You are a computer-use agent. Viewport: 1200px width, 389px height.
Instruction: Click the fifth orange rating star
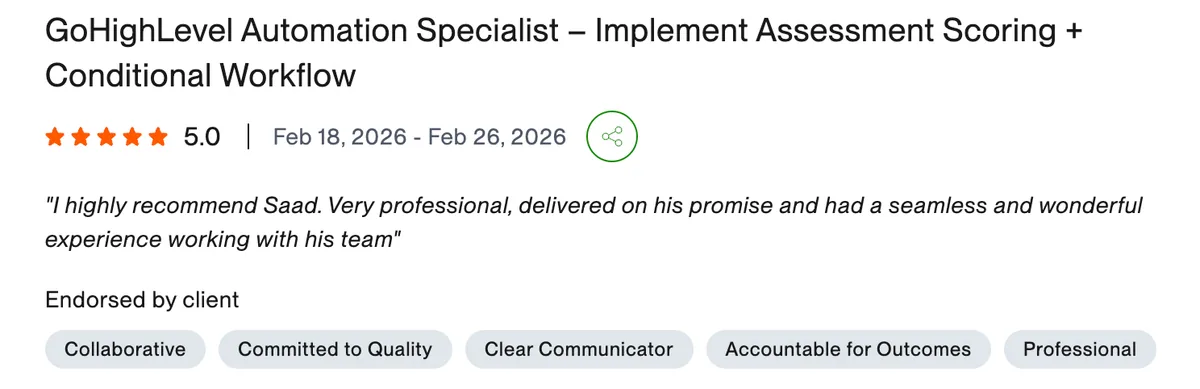[x=159, y=137]
